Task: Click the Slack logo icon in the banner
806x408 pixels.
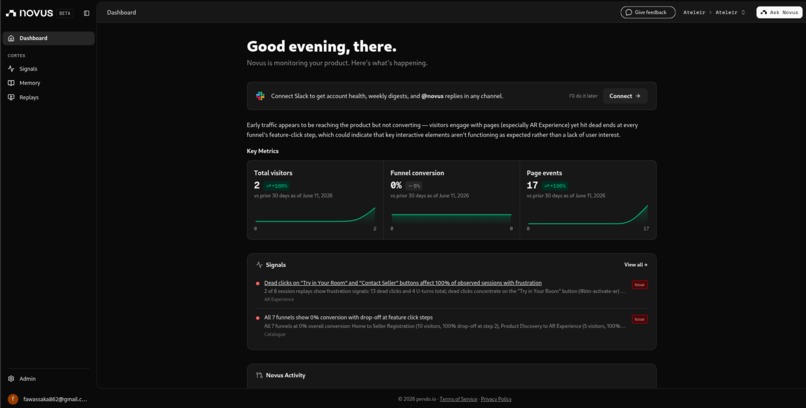Action: point(261,96)
